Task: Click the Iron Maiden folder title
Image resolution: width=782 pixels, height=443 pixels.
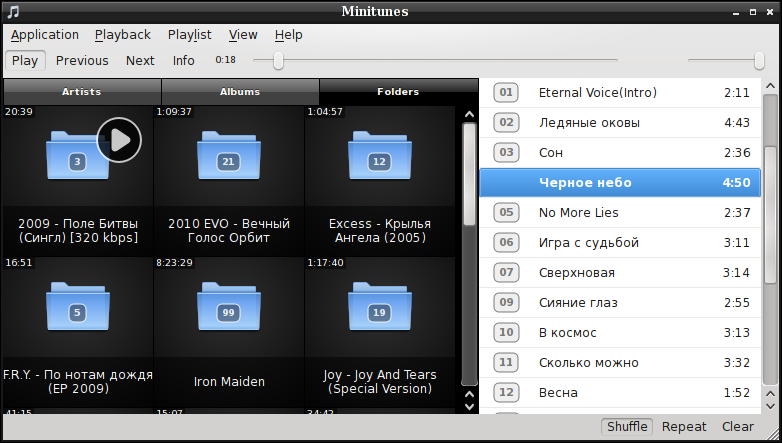Action: pyautogui.click(x=229, y=382)
